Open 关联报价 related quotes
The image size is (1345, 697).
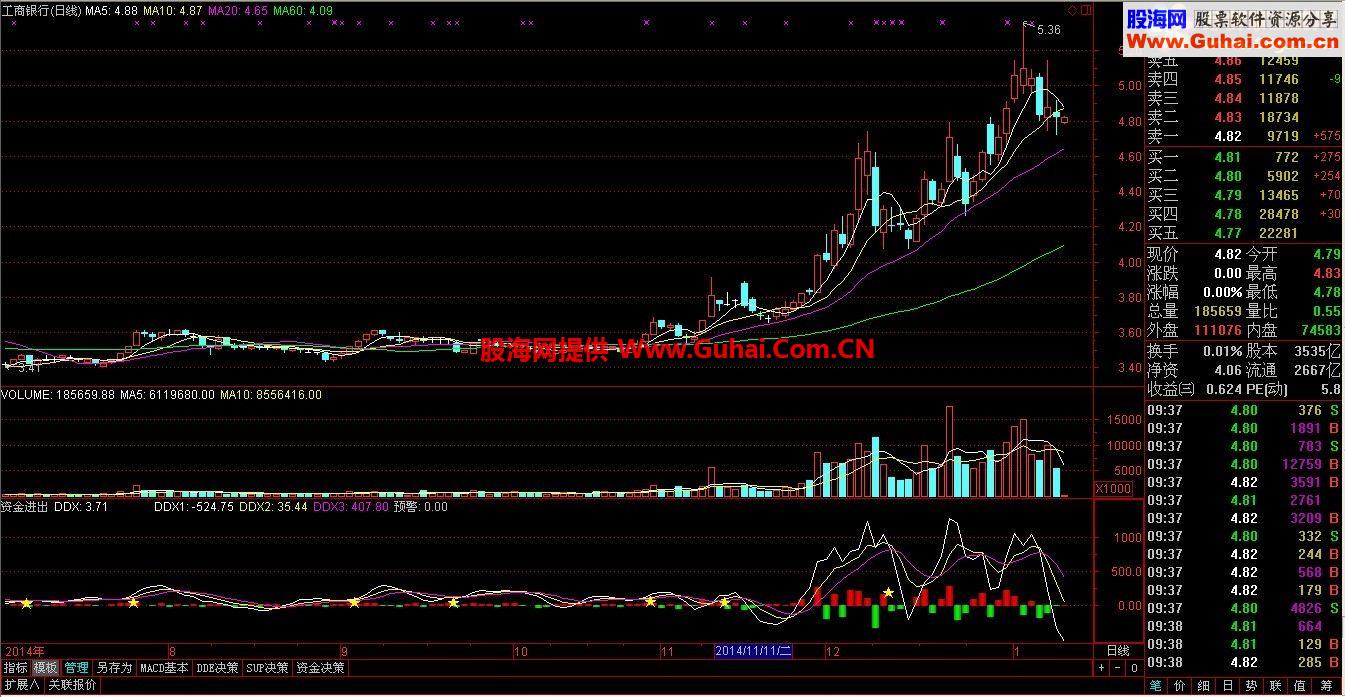pyautogui.click(x=72, y=685)
